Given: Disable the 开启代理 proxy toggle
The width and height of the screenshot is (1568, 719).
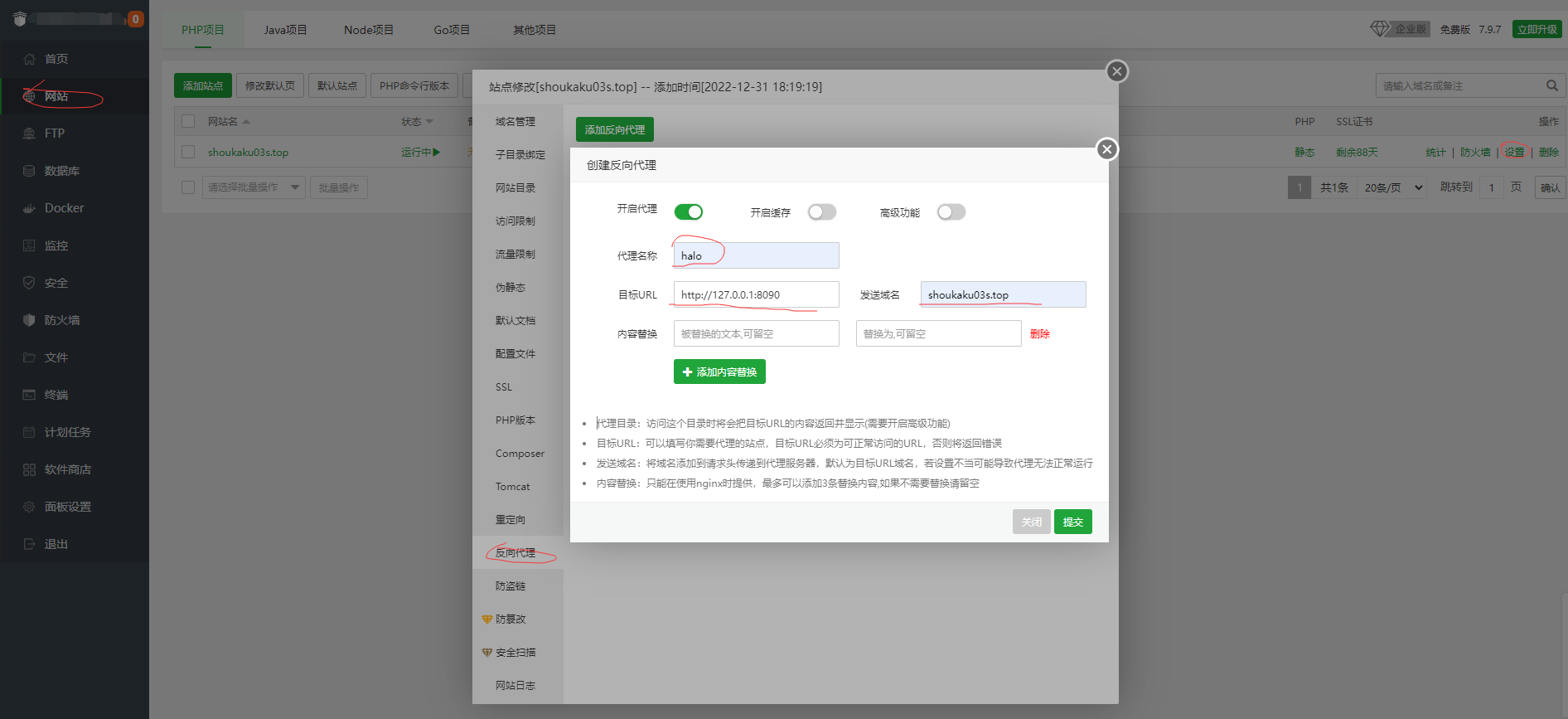Looking at the screenshot, I should click(688, 212).
